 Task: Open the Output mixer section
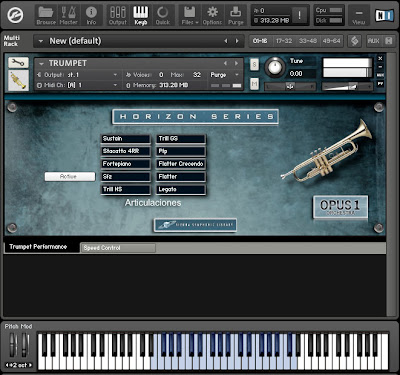tap(118, 16)
